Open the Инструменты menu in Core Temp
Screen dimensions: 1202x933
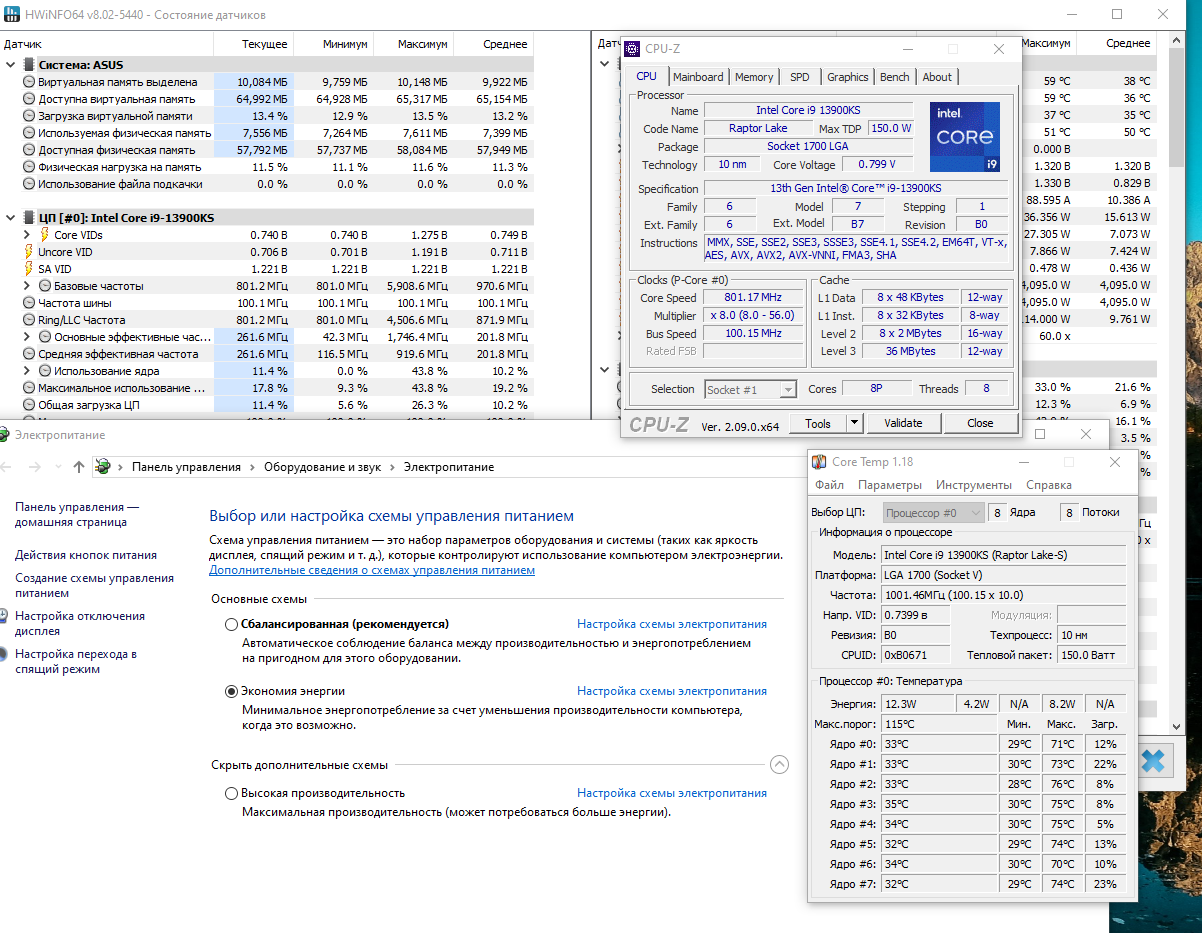coord(974,485)
